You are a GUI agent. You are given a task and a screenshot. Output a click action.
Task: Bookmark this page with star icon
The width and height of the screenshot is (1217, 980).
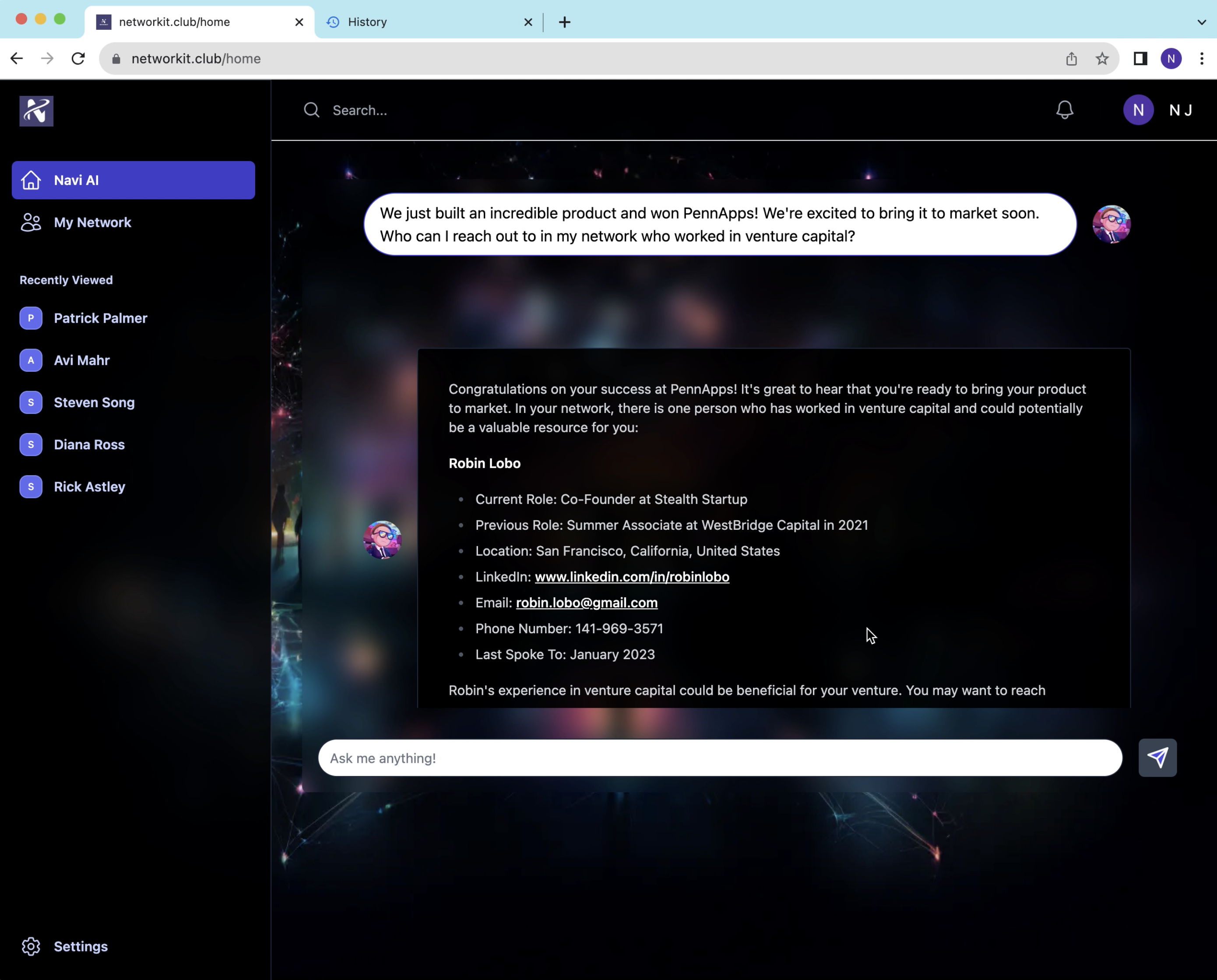1102,59
